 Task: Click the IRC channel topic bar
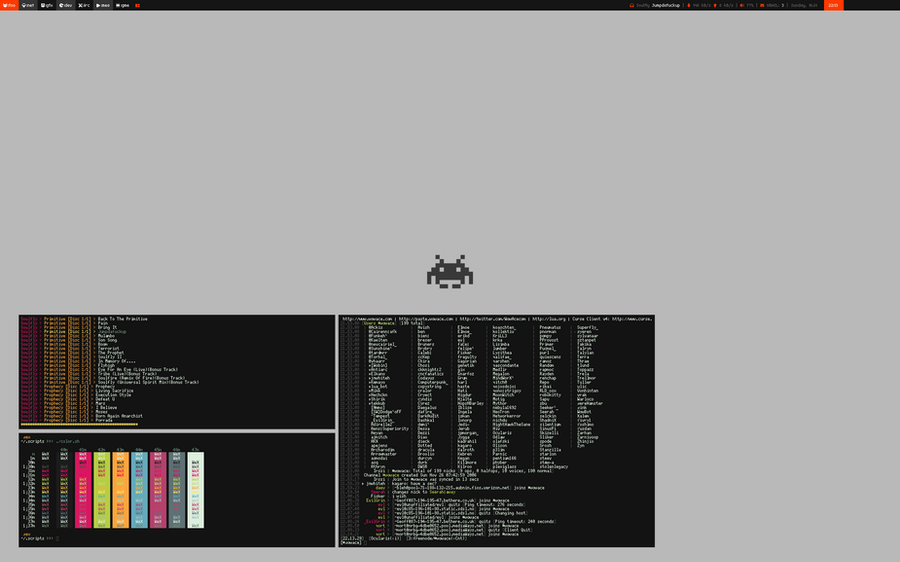[497, 319]
